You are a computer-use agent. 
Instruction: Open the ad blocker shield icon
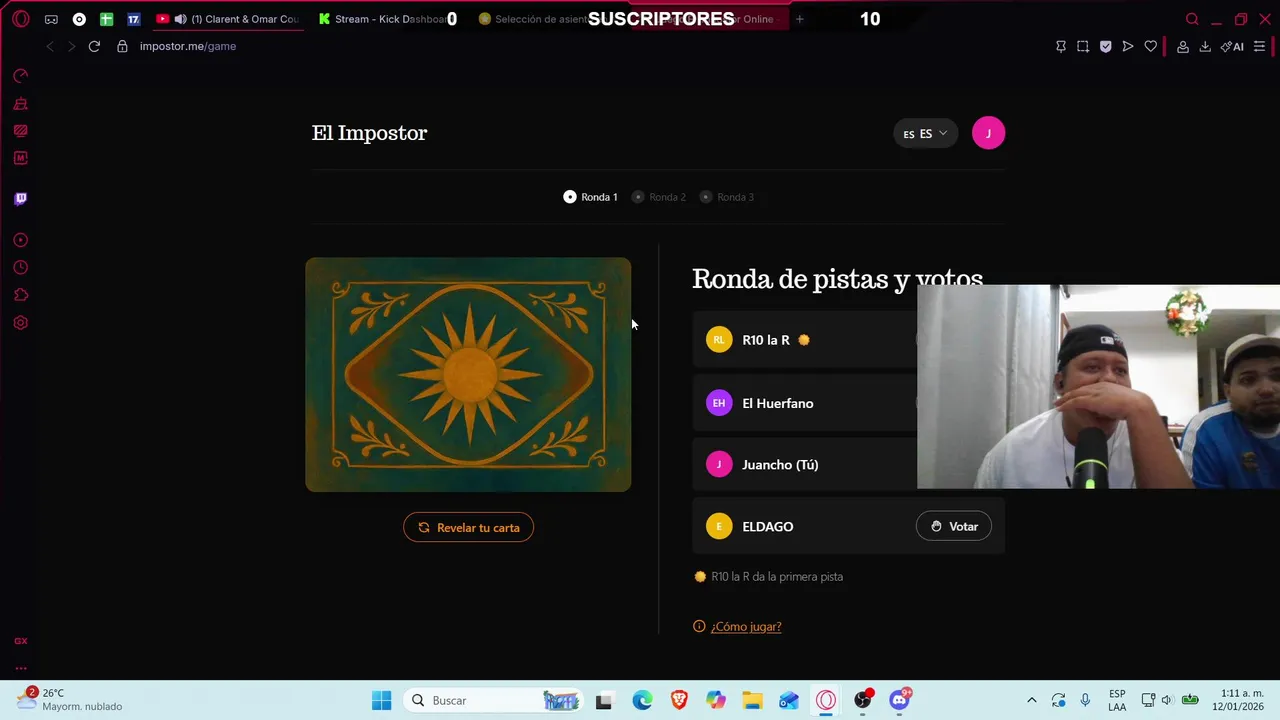(1105, 46)
